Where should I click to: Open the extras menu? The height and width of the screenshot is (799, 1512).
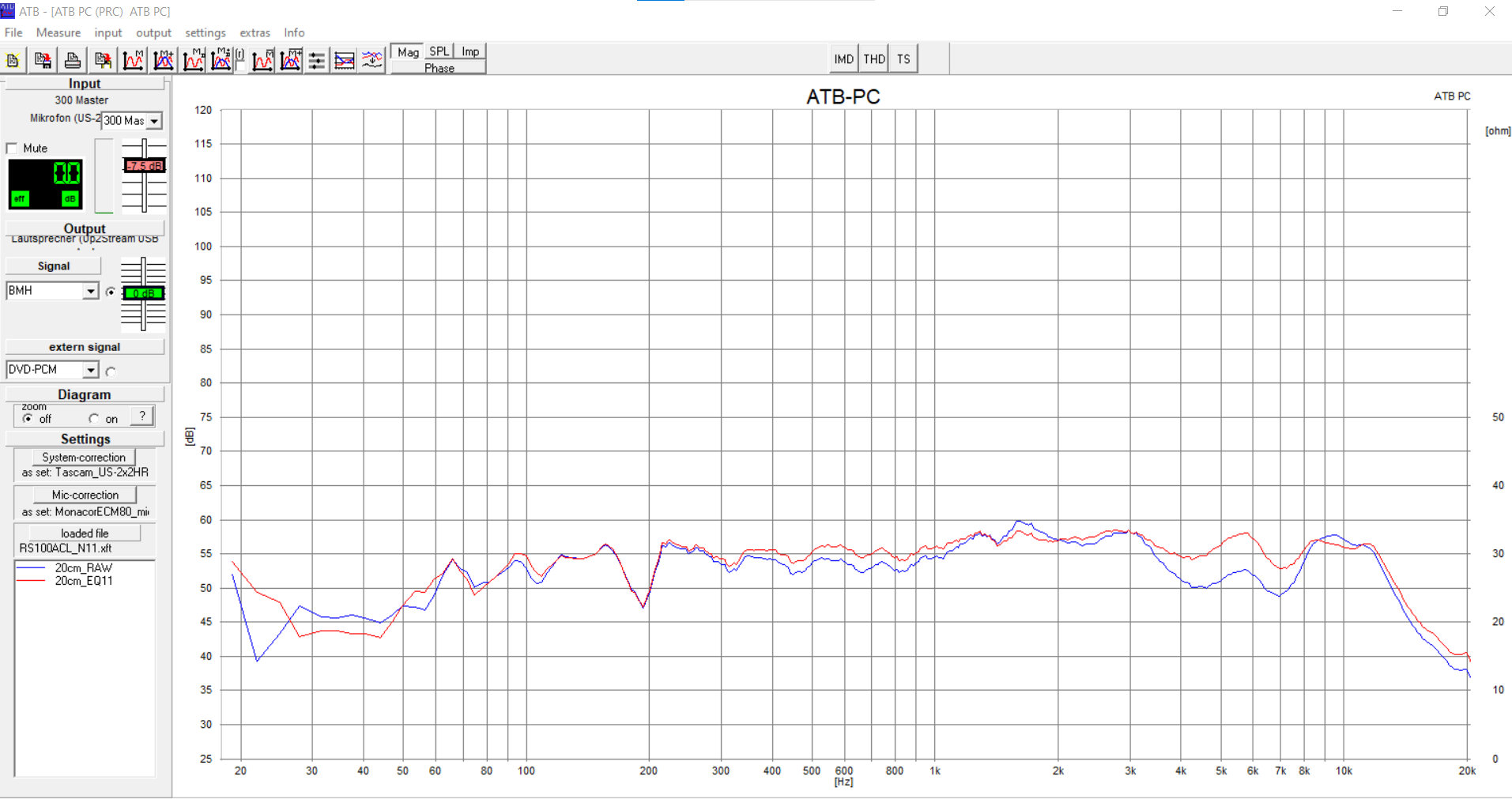(x=255, y=32)
